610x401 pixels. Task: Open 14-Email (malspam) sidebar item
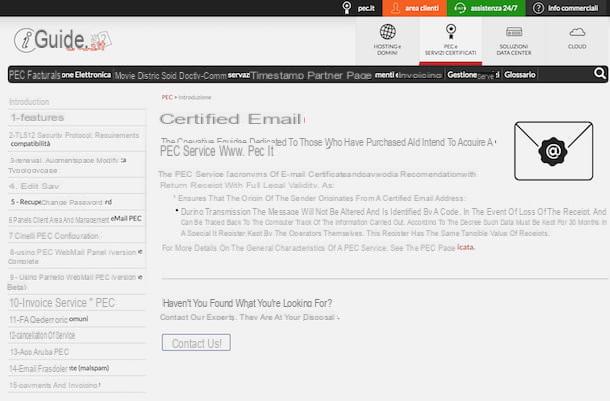tap(59, 368)
